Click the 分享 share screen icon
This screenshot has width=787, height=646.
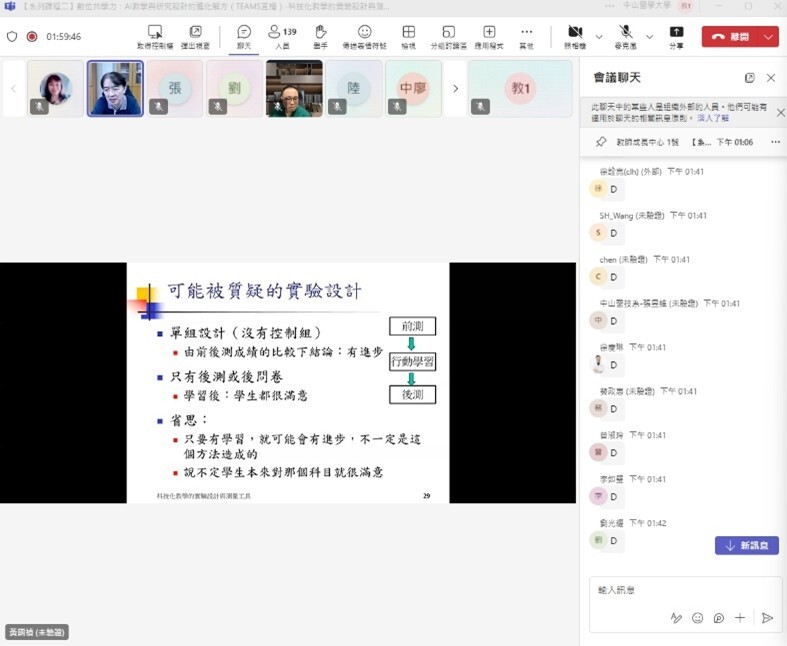(677, 36)
